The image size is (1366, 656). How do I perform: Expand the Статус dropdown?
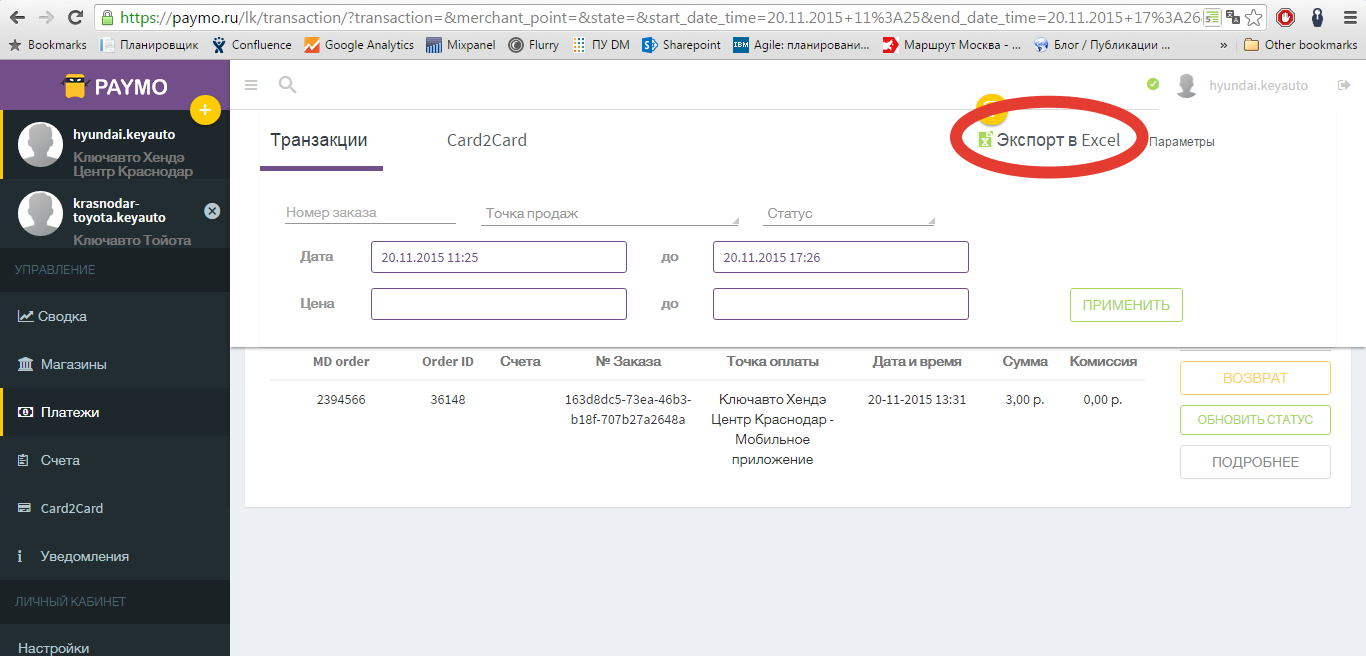[x=849, y=214]
